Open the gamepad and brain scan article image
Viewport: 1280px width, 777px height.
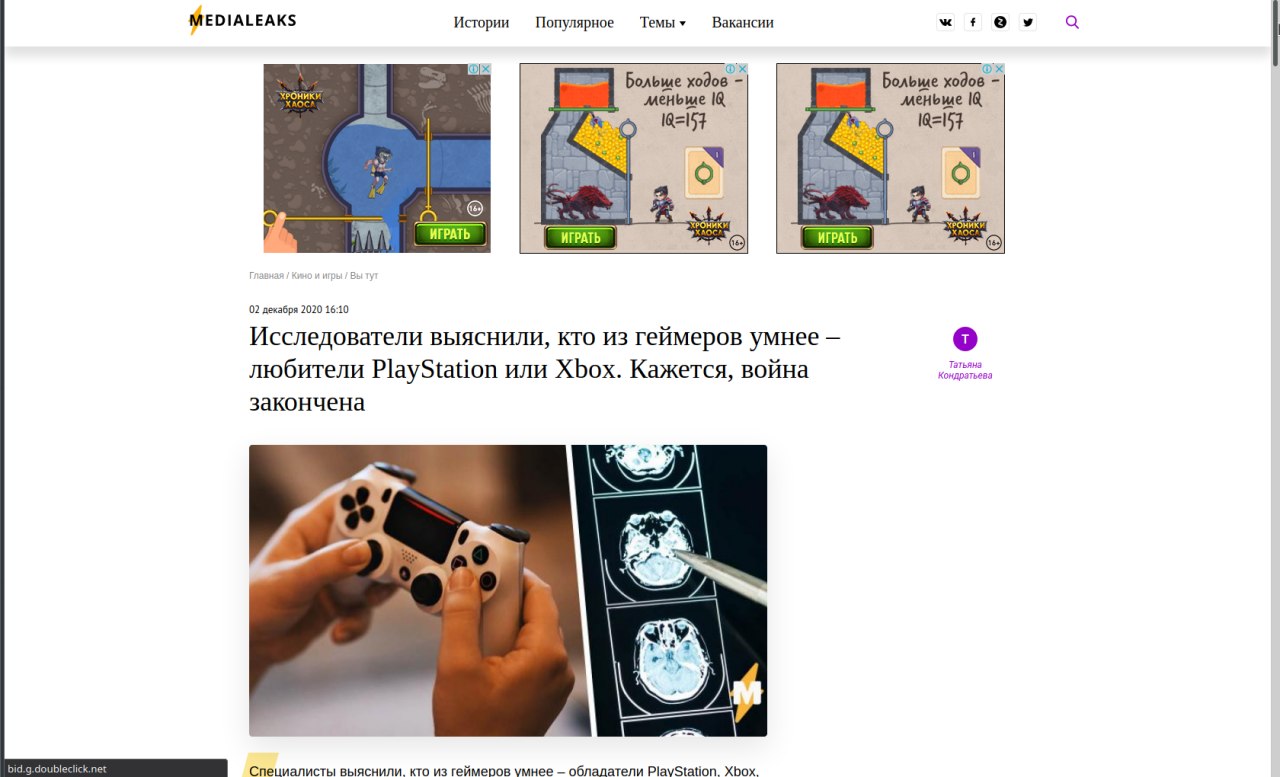coord(508,590)
